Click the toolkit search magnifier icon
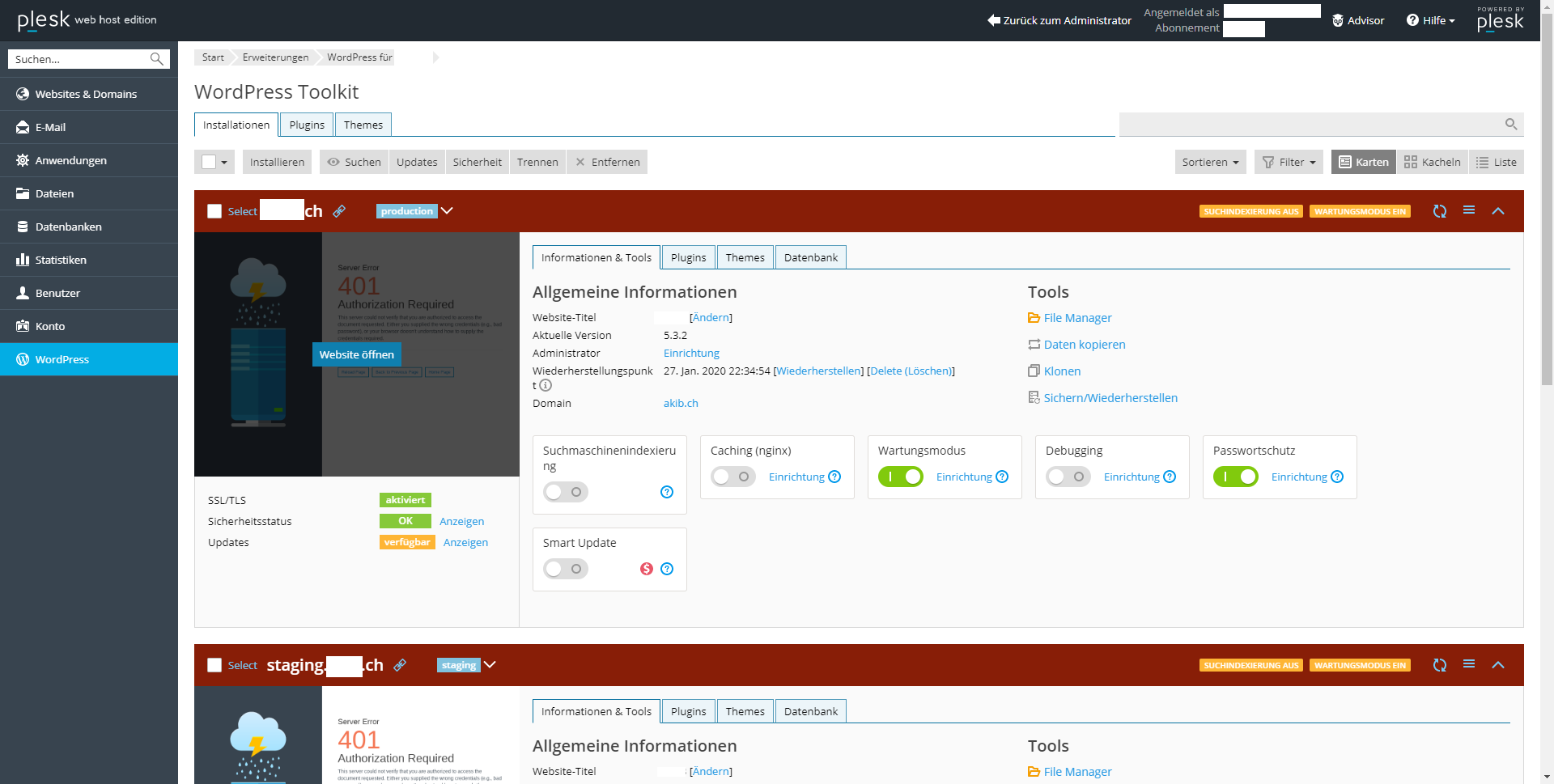The height and width of the screenshot is (784, 1554). 1511,124
